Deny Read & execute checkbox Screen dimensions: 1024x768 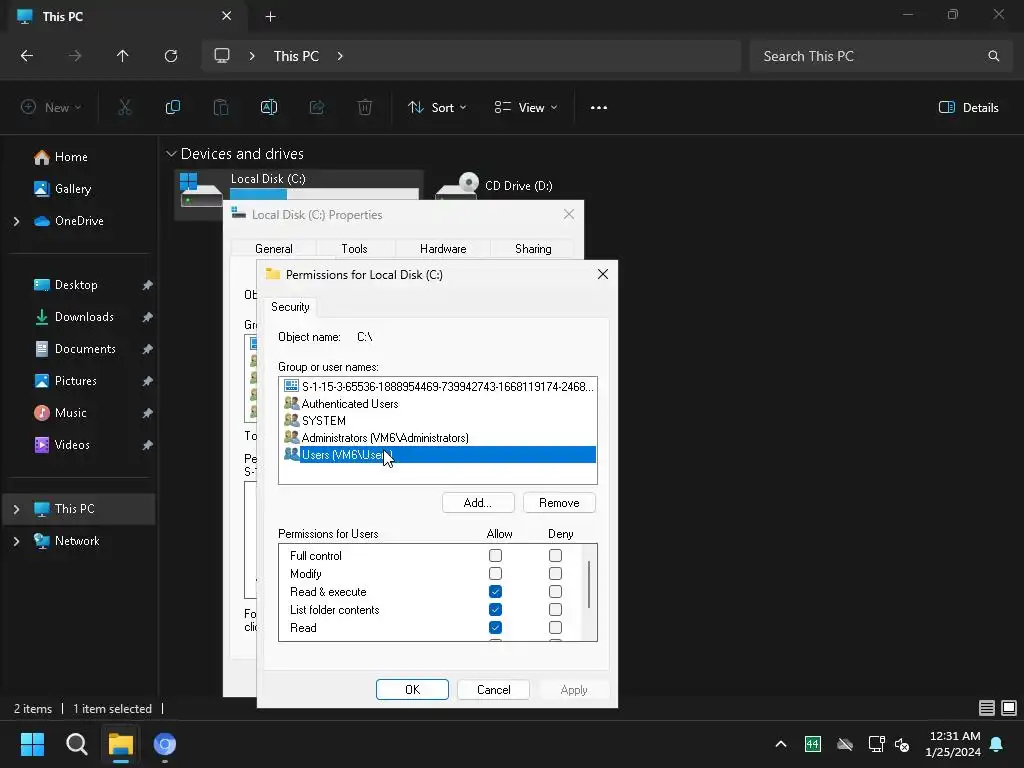(555, 592)
